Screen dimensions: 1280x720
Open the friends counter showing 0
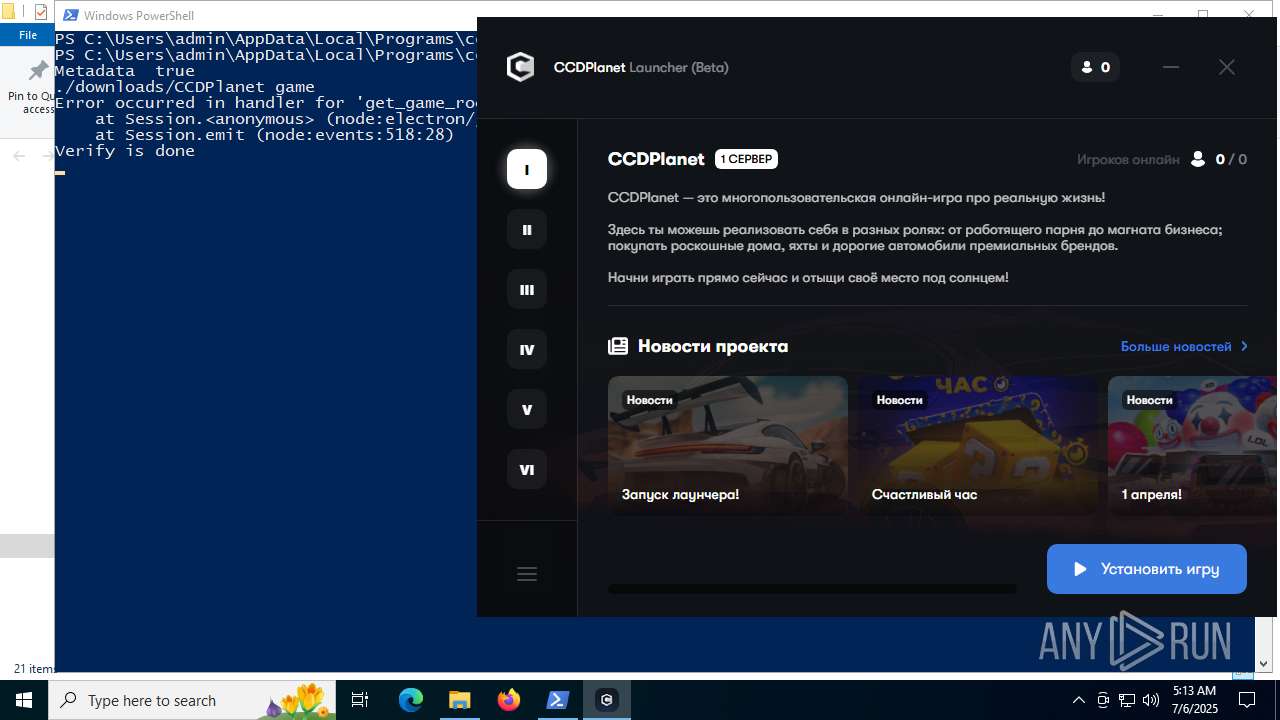coord(1095,67)
